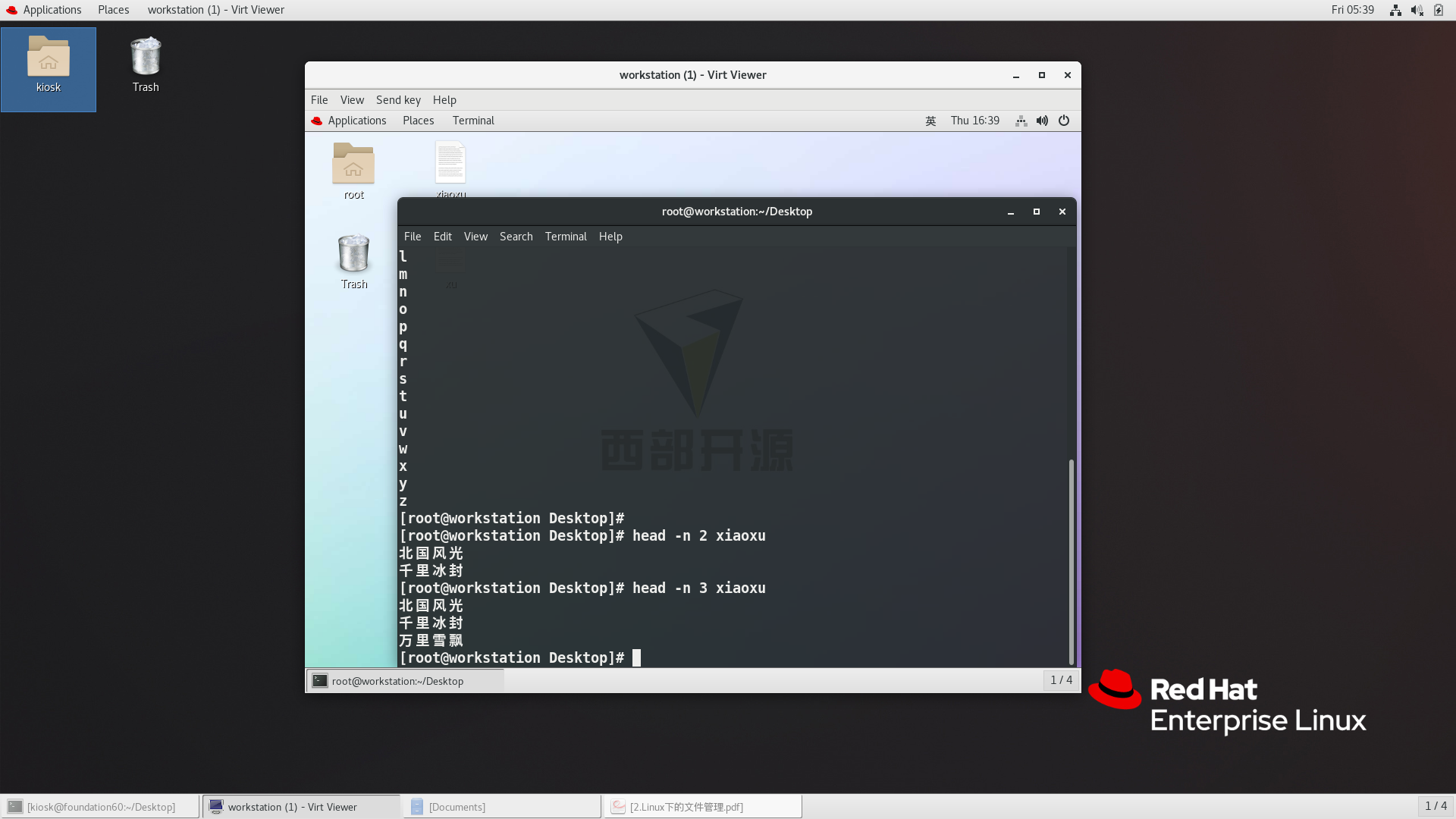
Task: Open the host Applications menu
Action: pos(52,10)
